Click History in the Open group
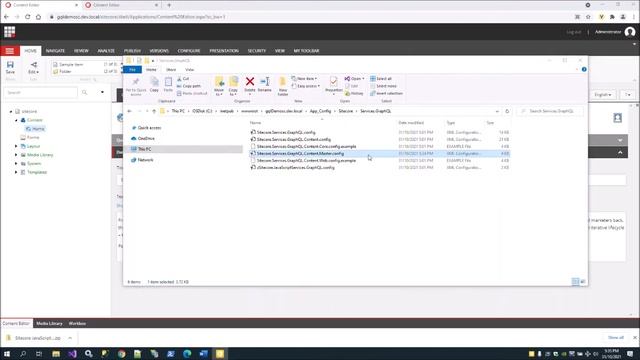 (x=354, y=93)
